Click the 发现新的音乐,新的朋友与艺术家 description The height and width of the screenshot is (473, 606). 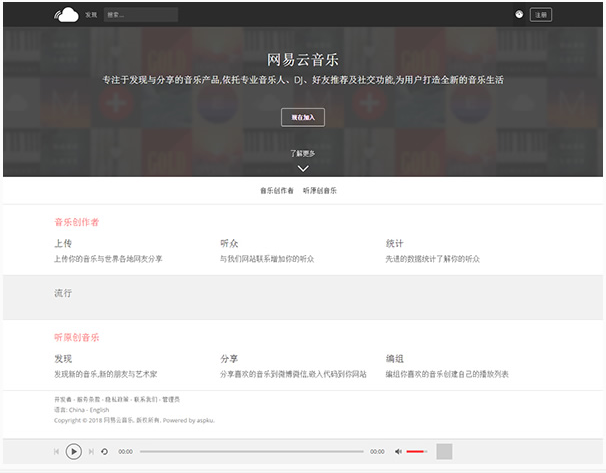(106, 374)
